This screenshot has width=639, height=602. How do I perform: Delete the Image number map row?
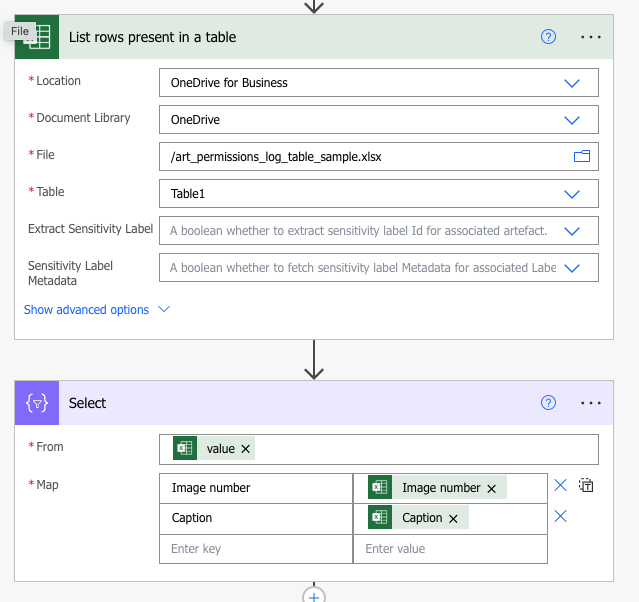pyautogui.click(x=561, y=486)
